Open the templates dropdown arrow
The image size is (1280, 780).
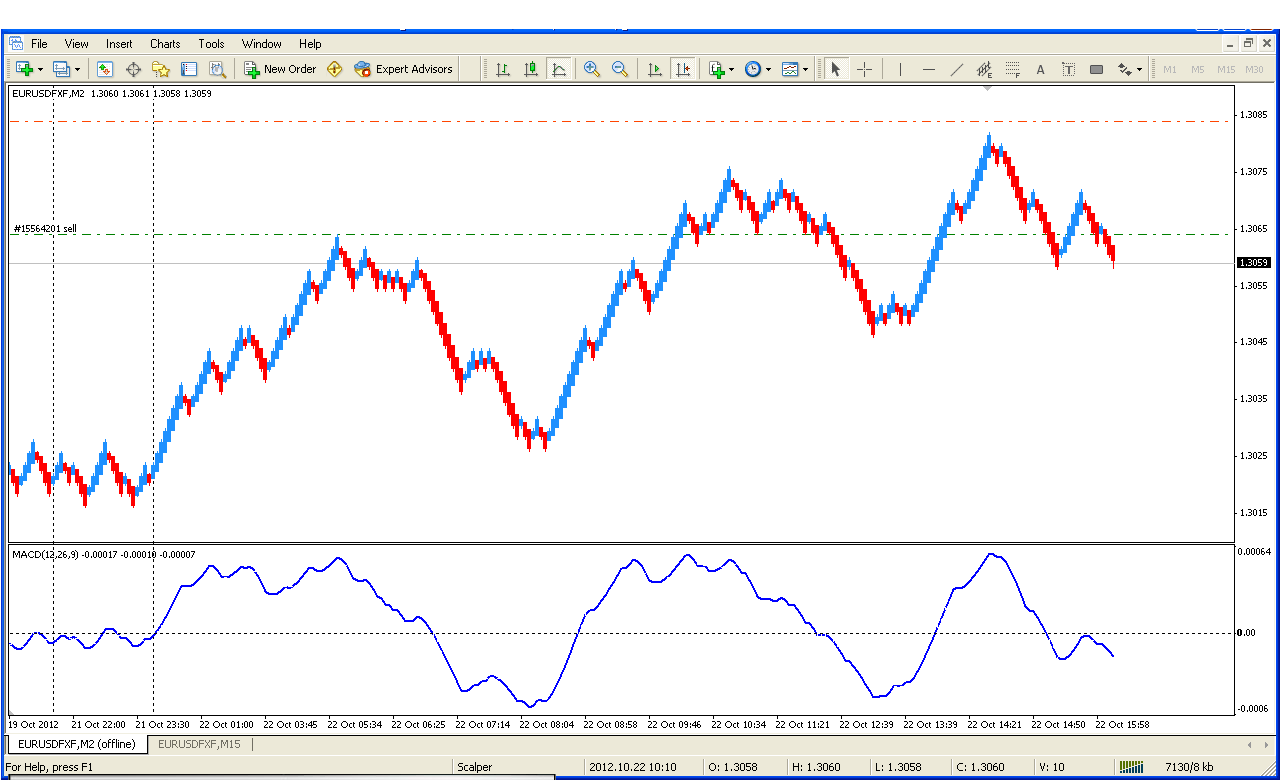coord(806,69)
